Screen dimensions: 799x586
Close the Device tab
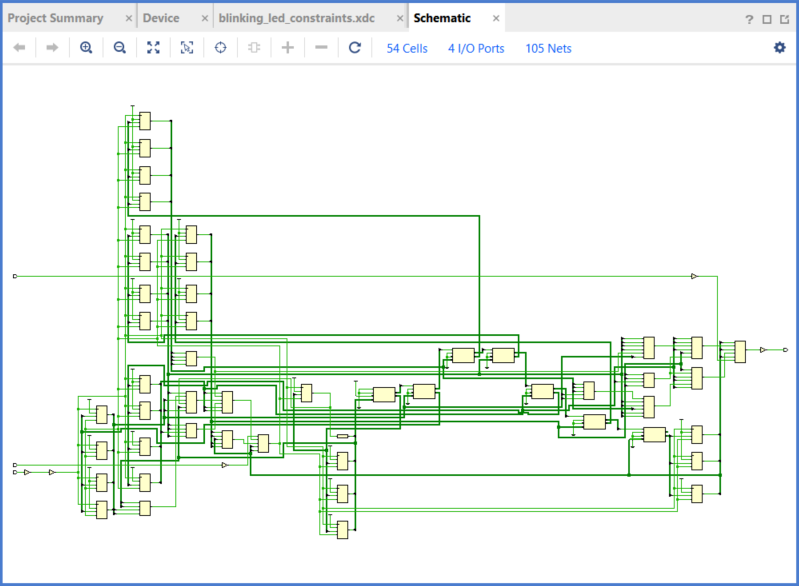205,18
